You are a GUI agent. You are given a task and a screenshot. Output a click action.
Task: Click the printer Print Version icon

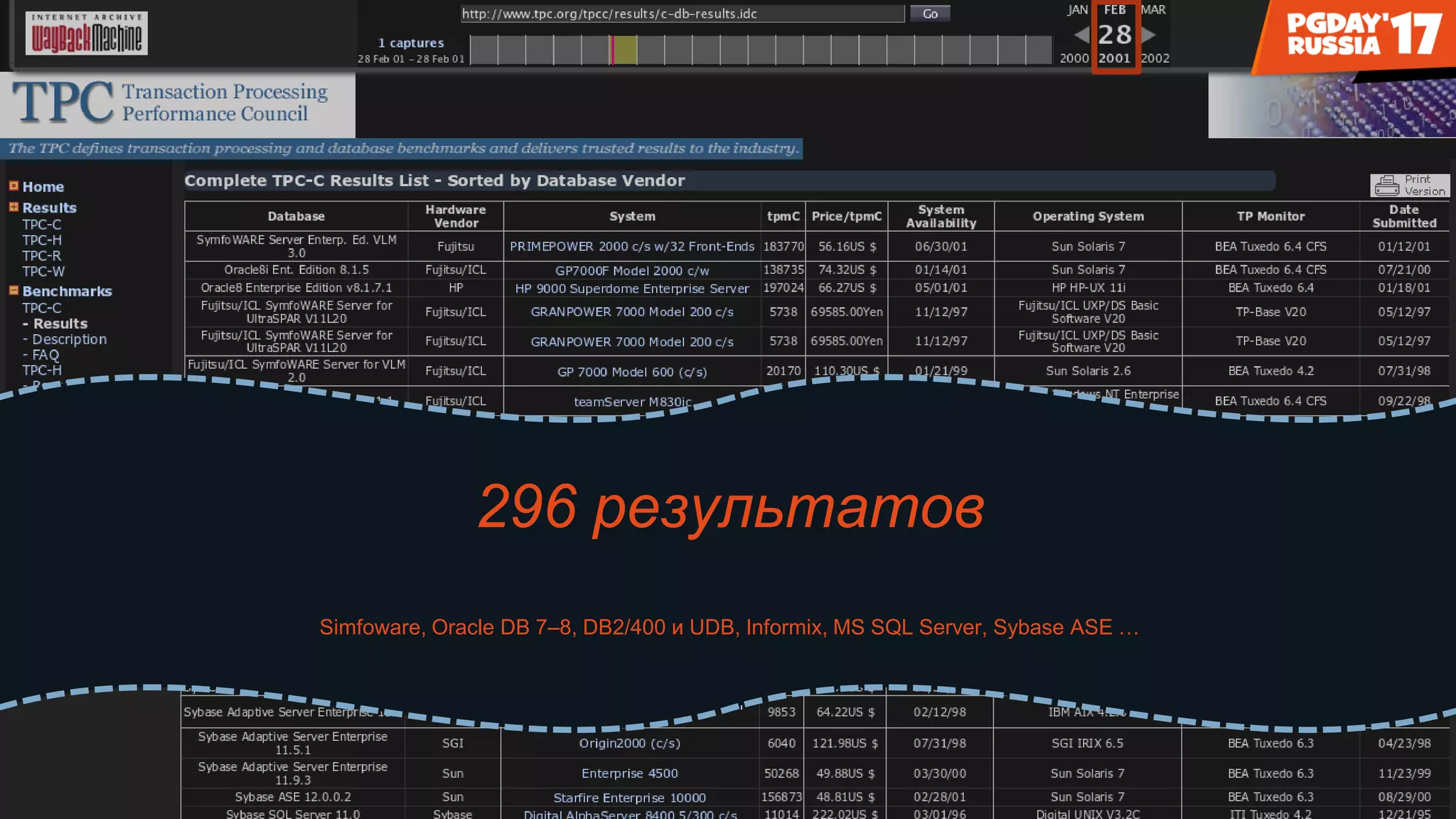point(1386,186)
